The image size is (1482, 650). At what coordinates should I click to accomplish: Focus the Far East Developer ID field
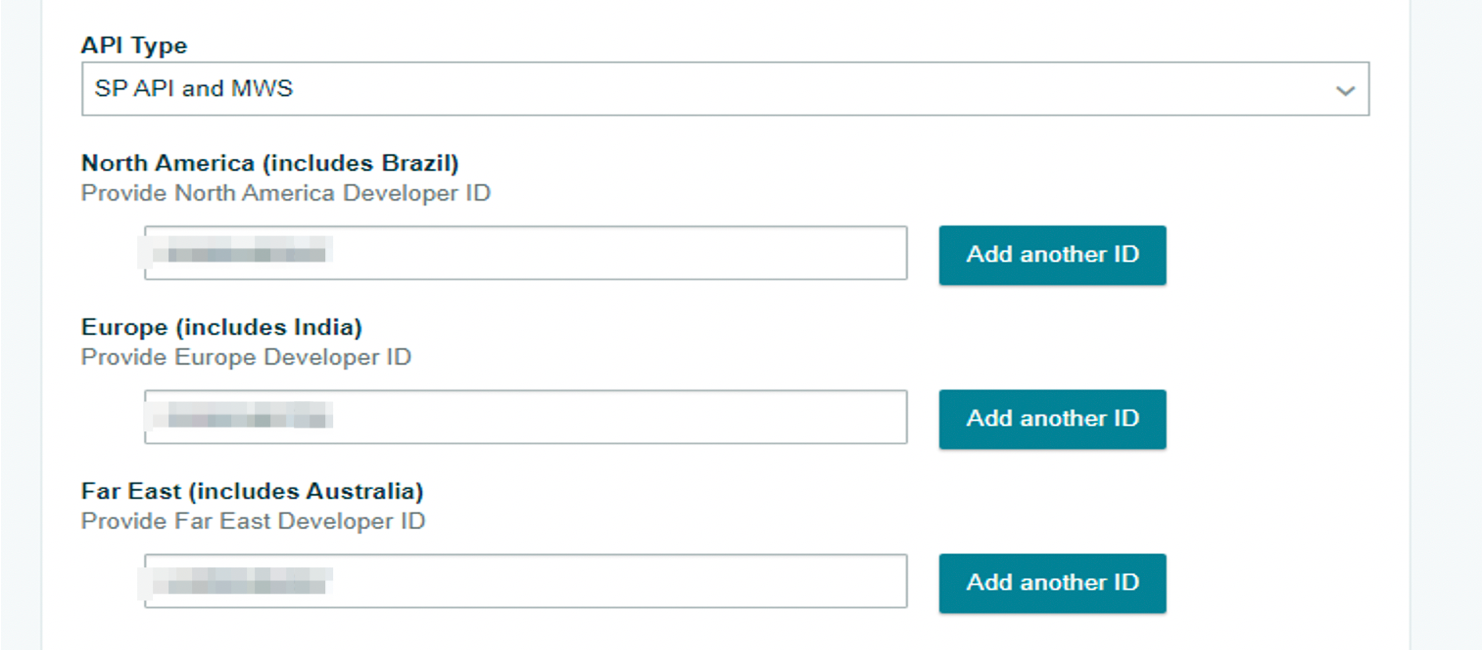526,581
